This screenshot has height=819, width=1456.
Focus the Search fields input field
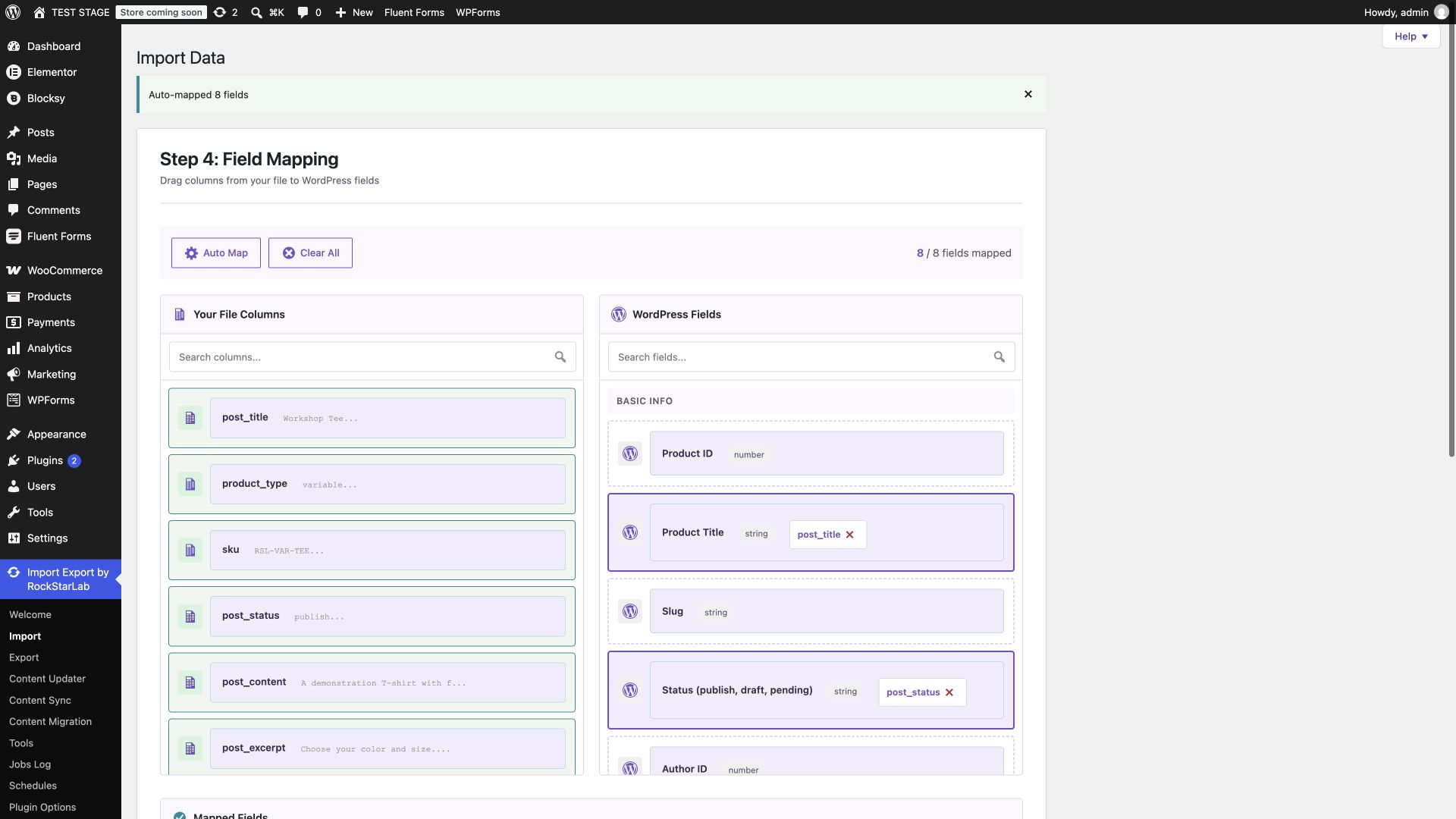coord(811,357)
